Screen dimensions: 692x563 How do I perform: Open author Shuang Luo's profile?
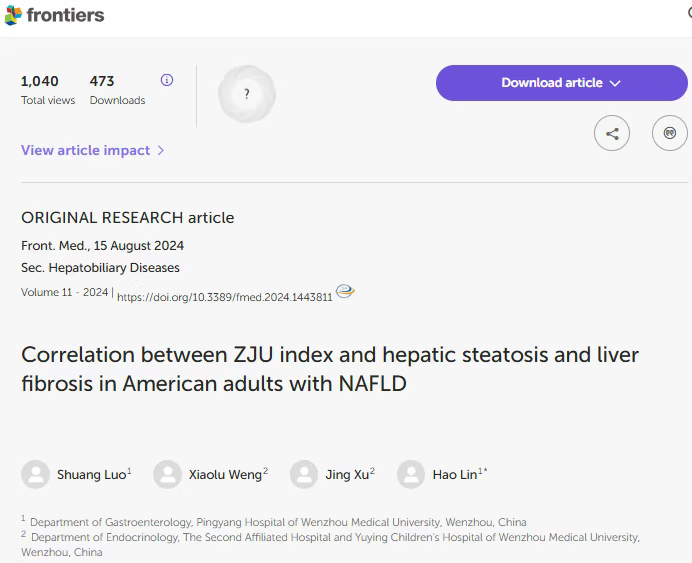92,474
